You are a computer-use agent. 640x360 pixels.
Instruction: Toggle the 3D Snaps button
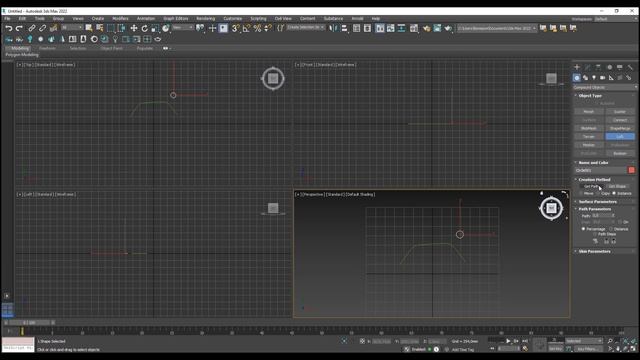(x=236, y=28)
